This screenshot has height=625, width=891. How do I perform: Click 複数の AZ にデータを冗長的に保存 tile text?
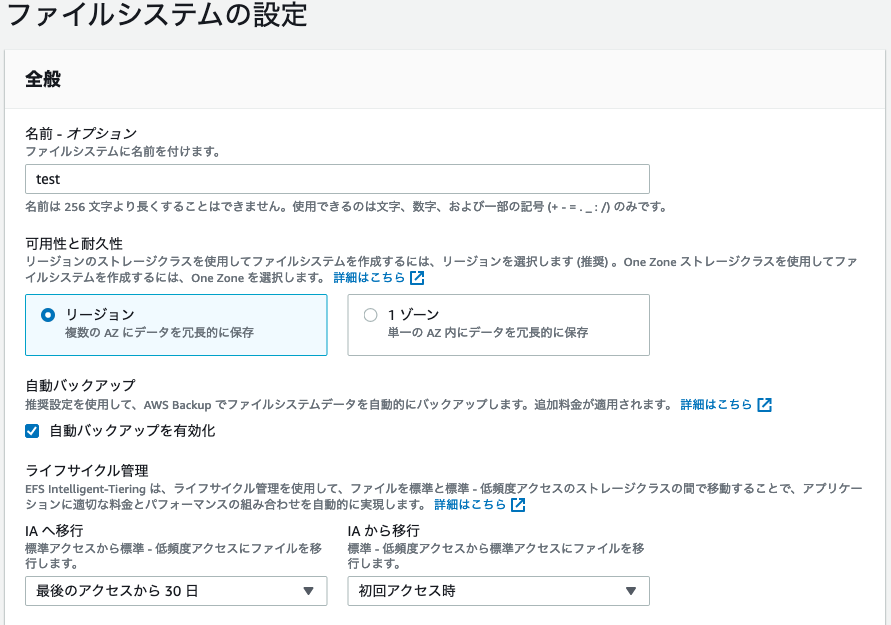coord(159,332)
